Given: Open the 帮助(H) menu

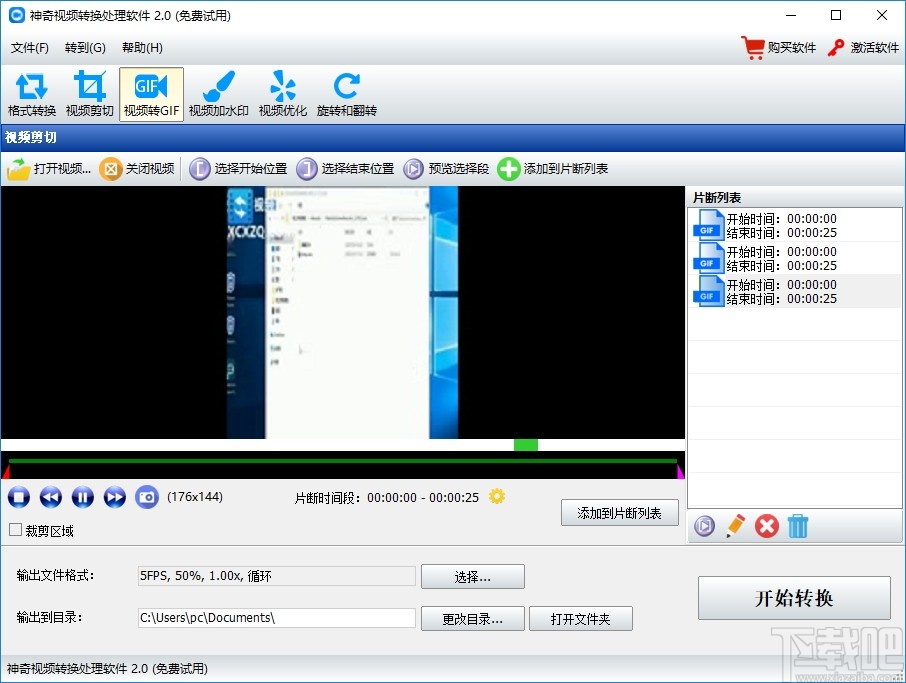Looking at the screenshot, I should coord(142,47).
